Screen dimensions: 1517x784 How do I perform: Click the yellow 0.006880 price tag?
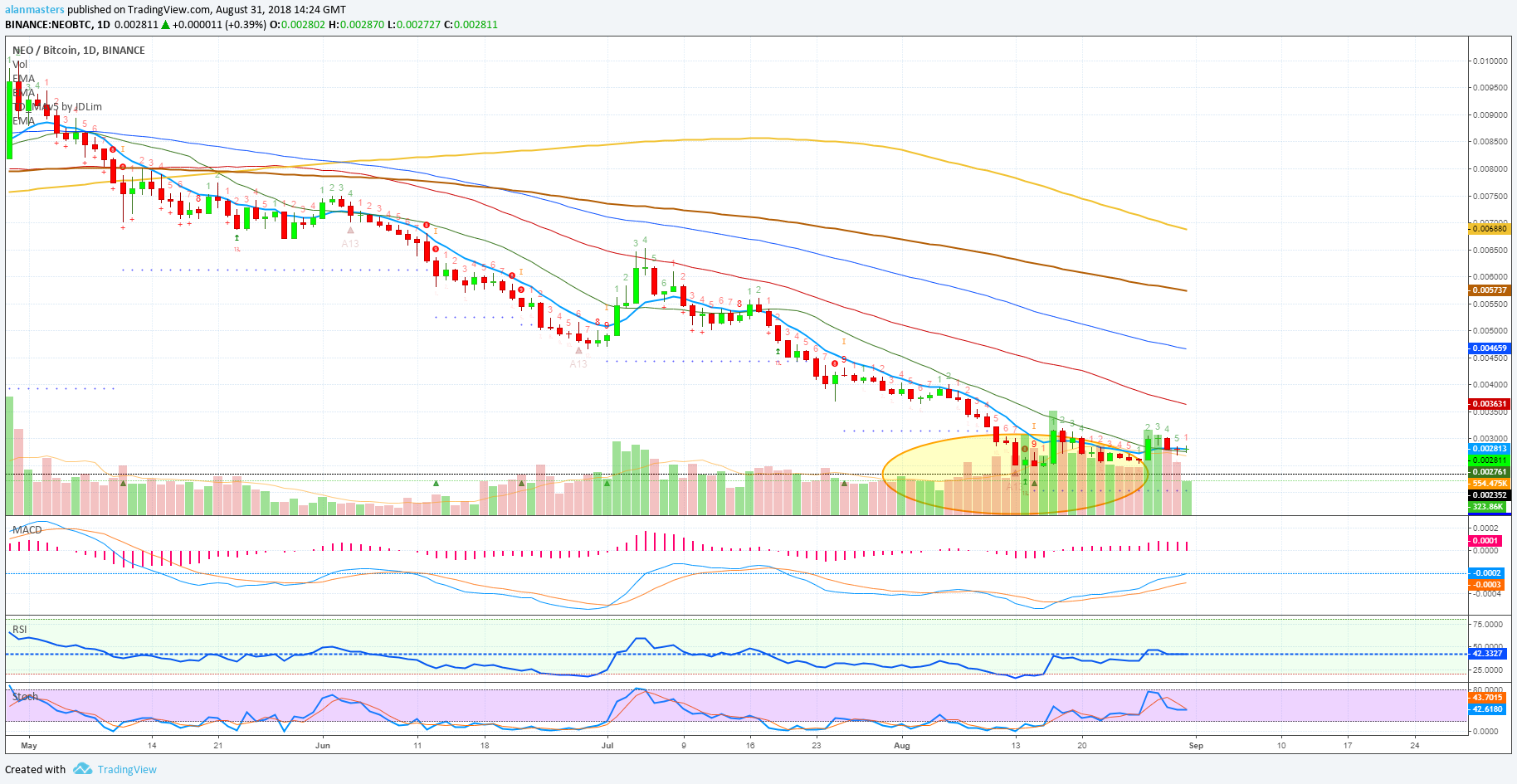pyautogui.click(x=1490, y=228)
